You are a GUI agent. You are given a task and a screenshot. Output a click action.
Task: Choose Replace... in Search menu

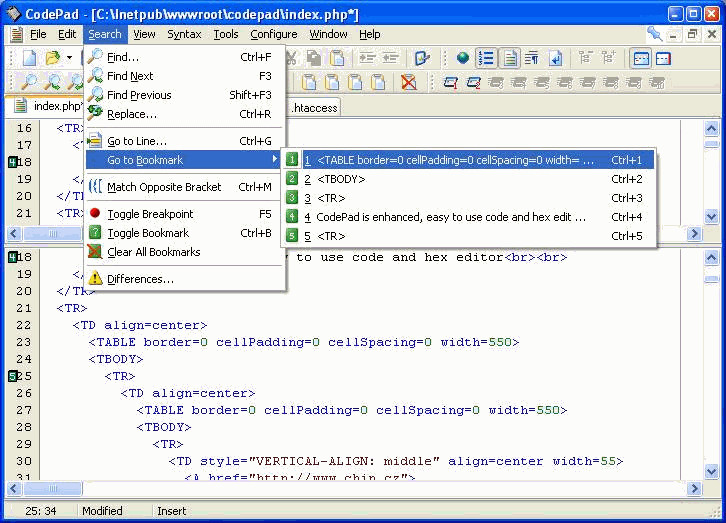(x=184, y=114)
